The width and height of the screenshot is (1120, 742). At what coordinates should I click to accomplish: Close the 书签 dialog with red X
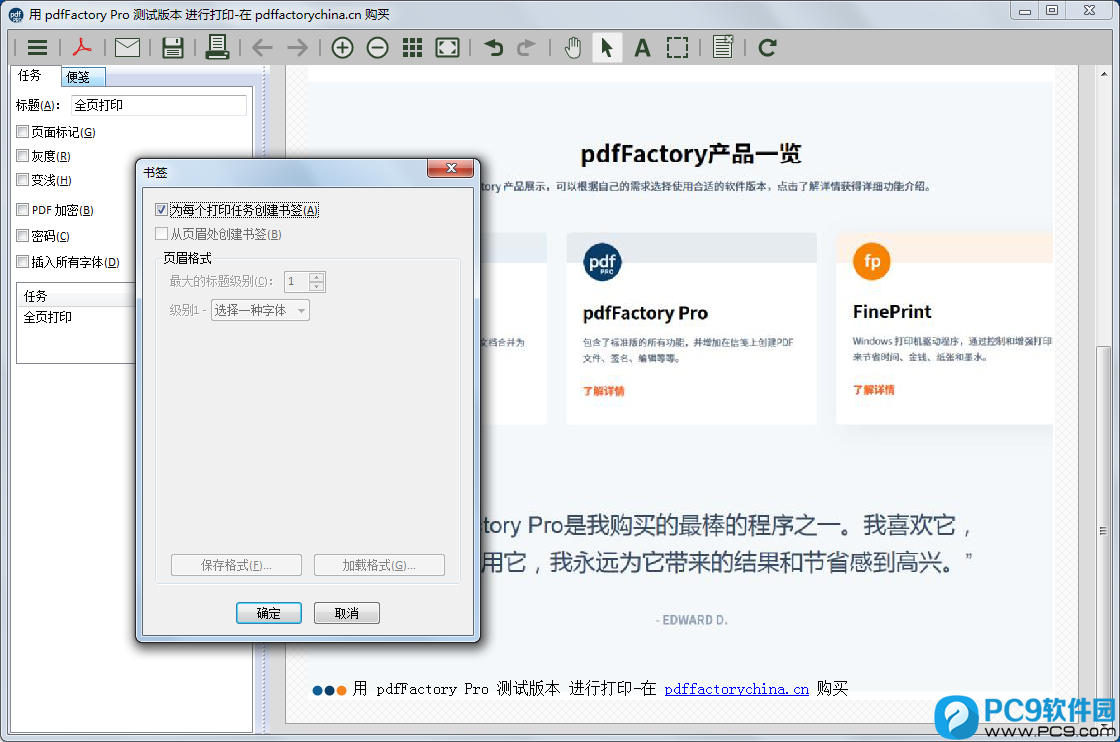[451, 168]
